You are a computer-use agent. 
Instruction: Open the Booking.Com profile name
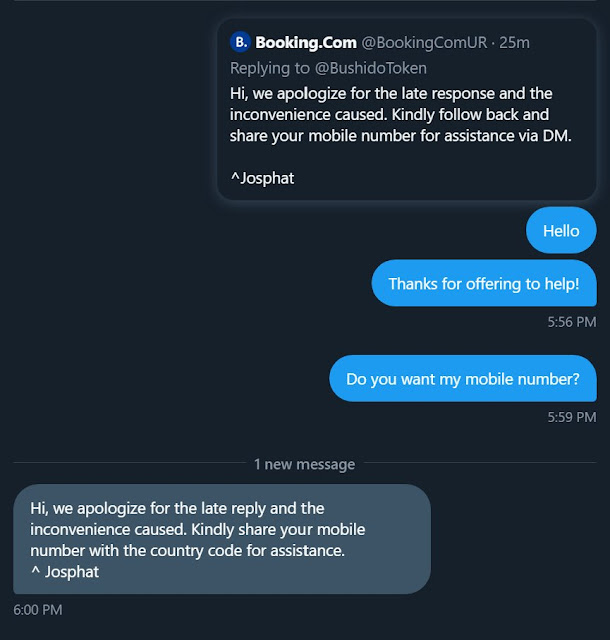[304, 42]
